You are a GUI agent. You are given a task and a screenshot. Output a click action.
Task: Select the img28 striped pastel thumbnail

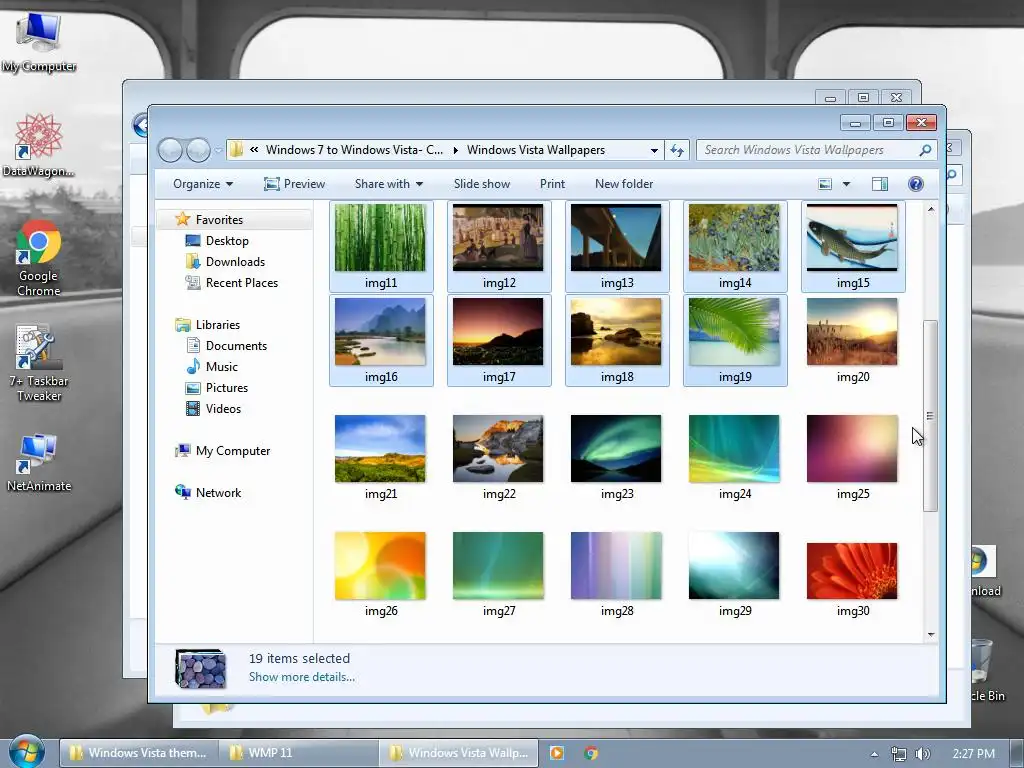(616, 574)
